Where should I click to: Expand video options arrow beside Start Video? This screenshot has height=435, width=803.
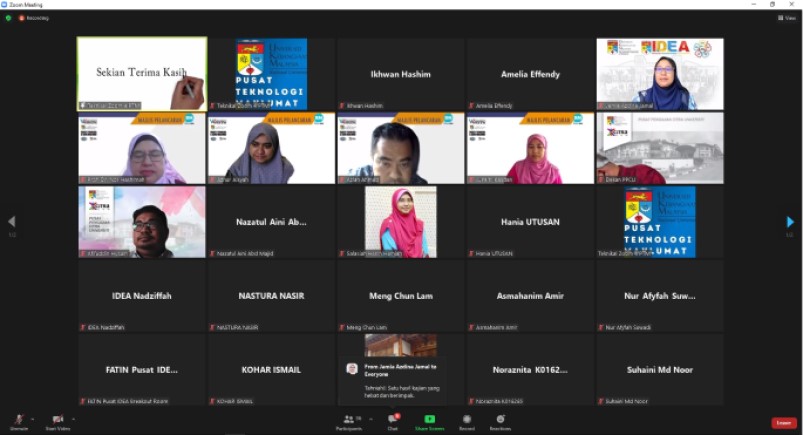[72, 418]
